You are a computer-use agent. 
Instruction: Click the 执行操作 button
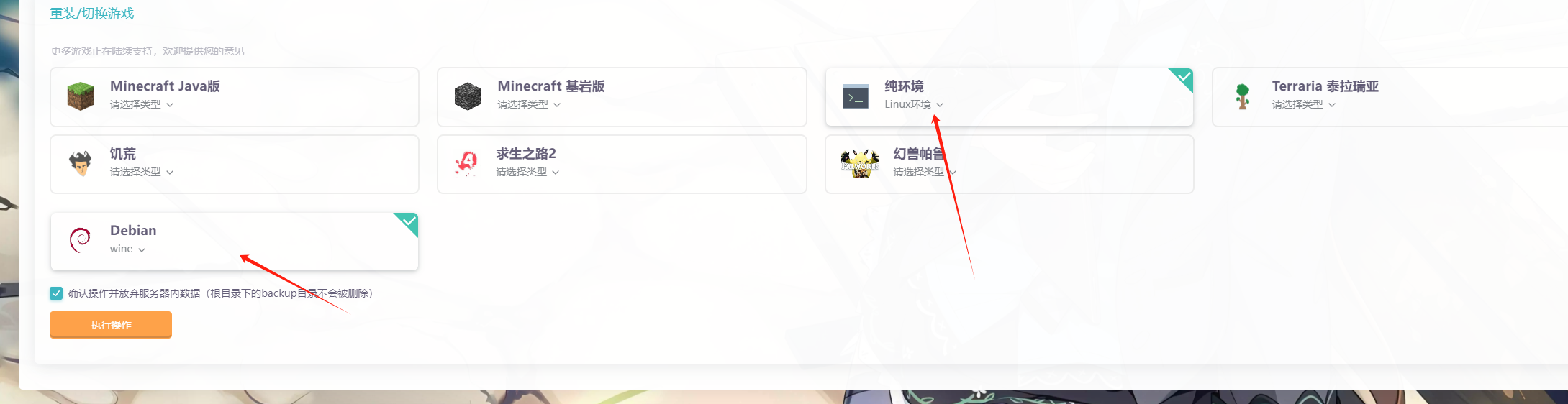click(x=111, y=325)
